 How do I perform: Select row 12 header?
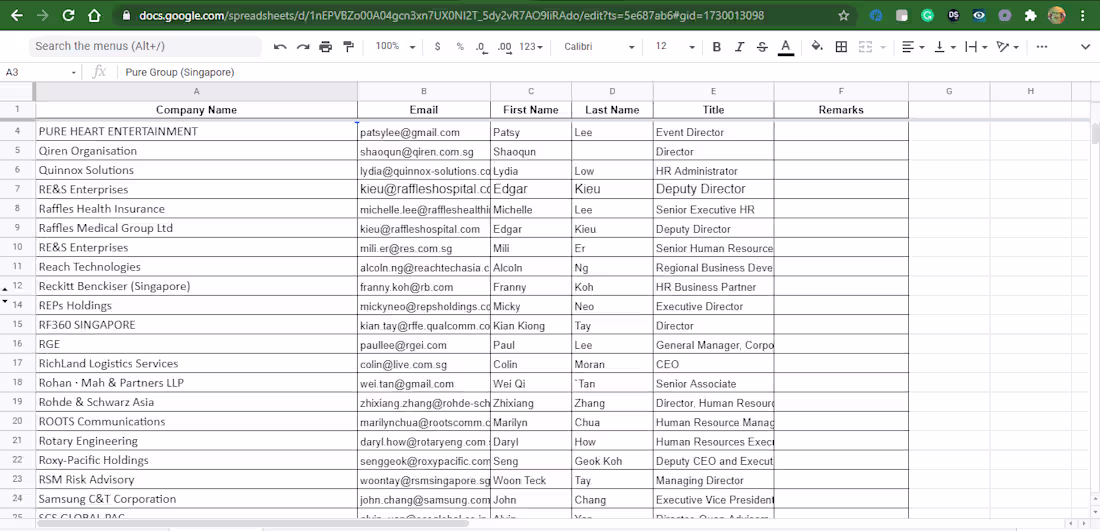[x=18, y=286]
